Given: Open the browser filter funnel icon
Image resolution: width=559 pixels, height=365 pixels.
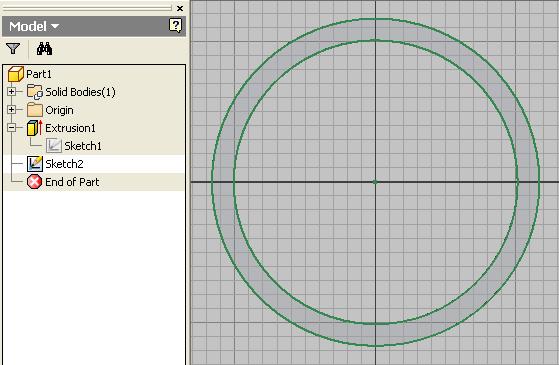Looking at the screenshot, I should (13, 48).
